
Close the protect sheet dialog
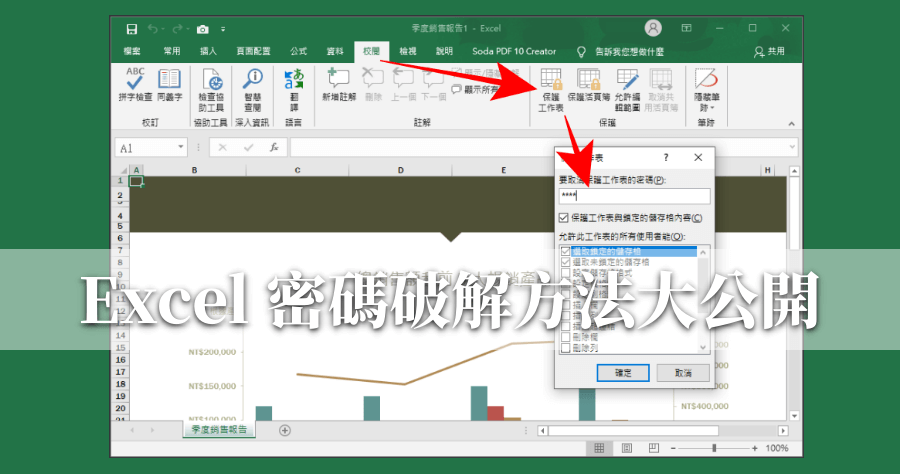click(x=698, y=157)
